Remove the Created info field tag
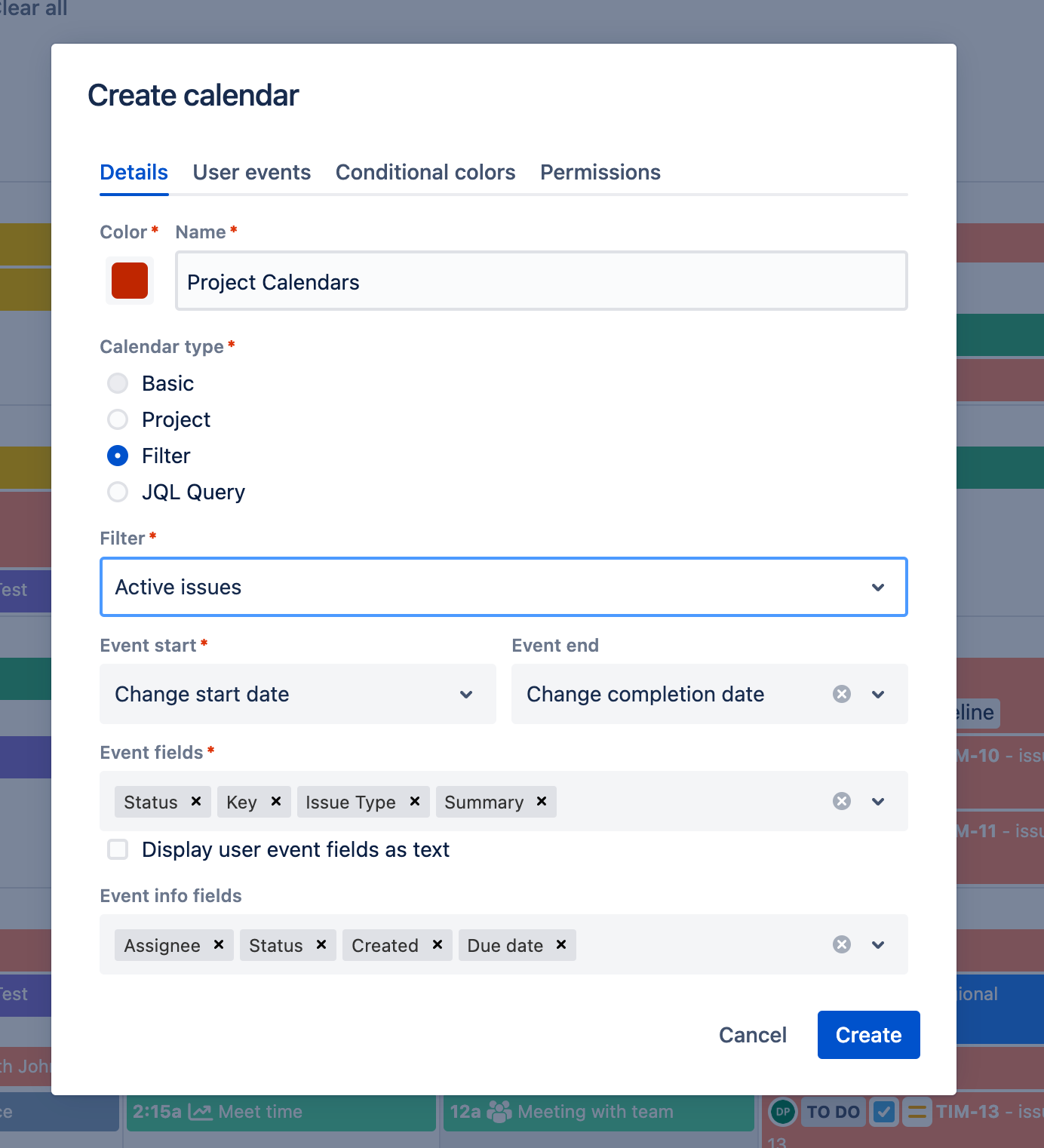Viewport: 1044px width, 1148px height. [x=438, y=944]
